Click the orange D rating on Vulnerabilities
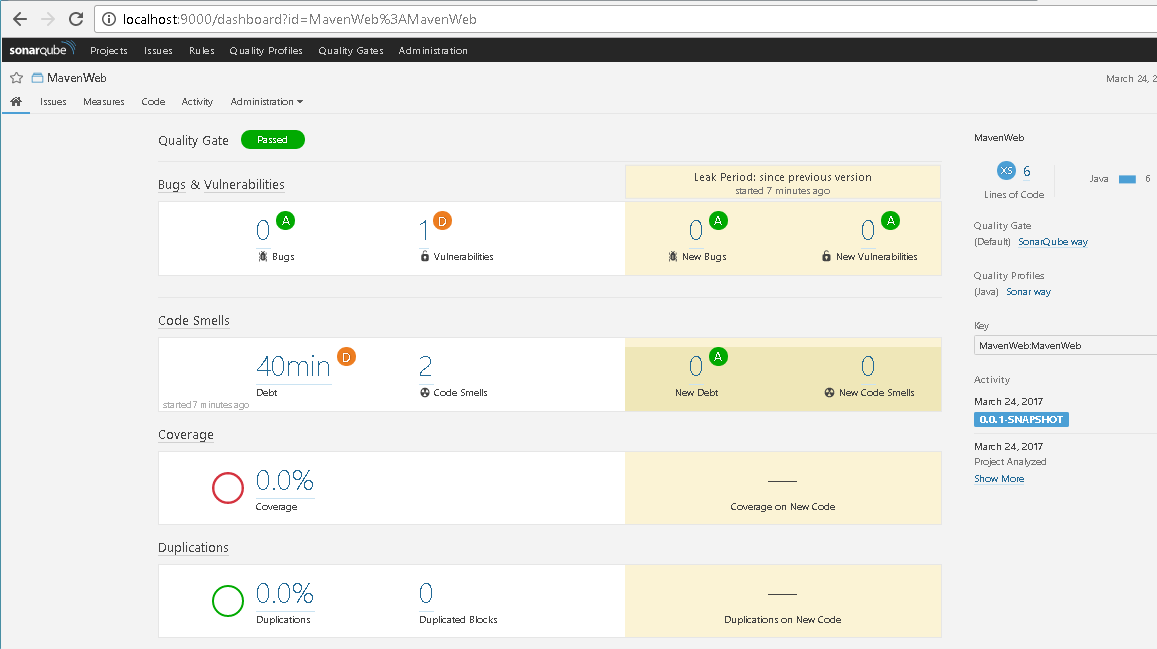Image resolution: width=1157 pixels, height=649 pixels. [444, 221]
